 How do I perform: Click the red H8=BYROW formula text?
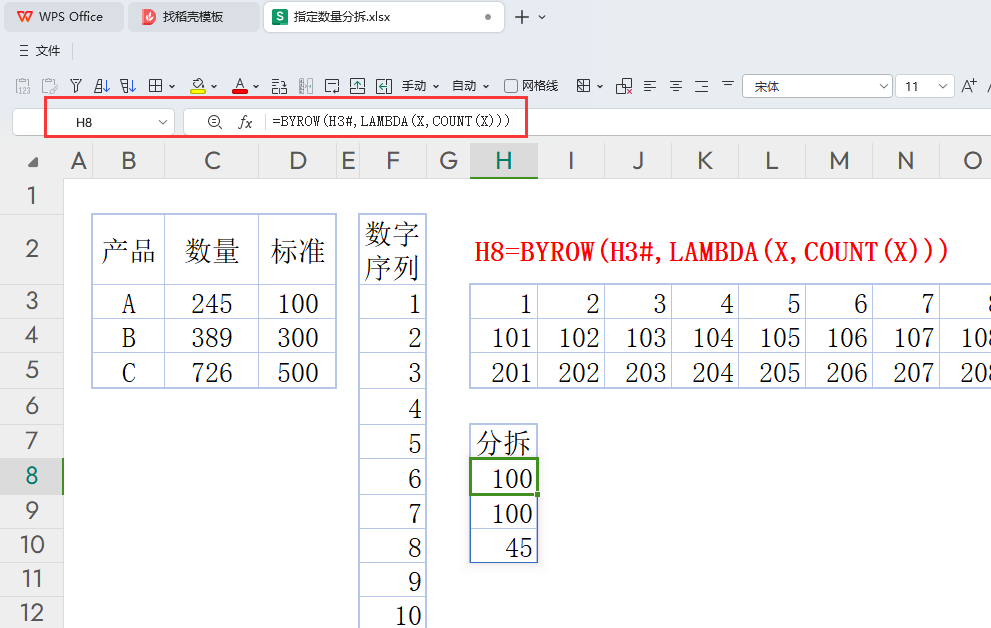point(711,251)
